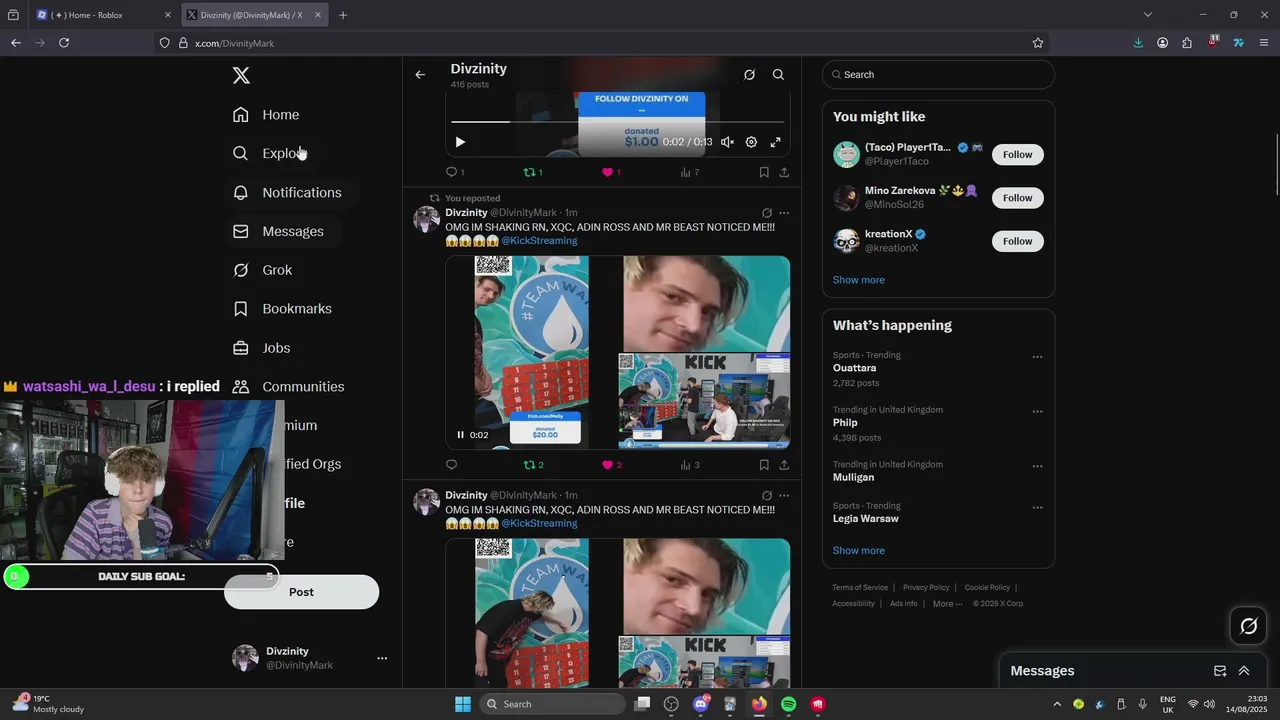Repost the top post with 1 repost

533,172
